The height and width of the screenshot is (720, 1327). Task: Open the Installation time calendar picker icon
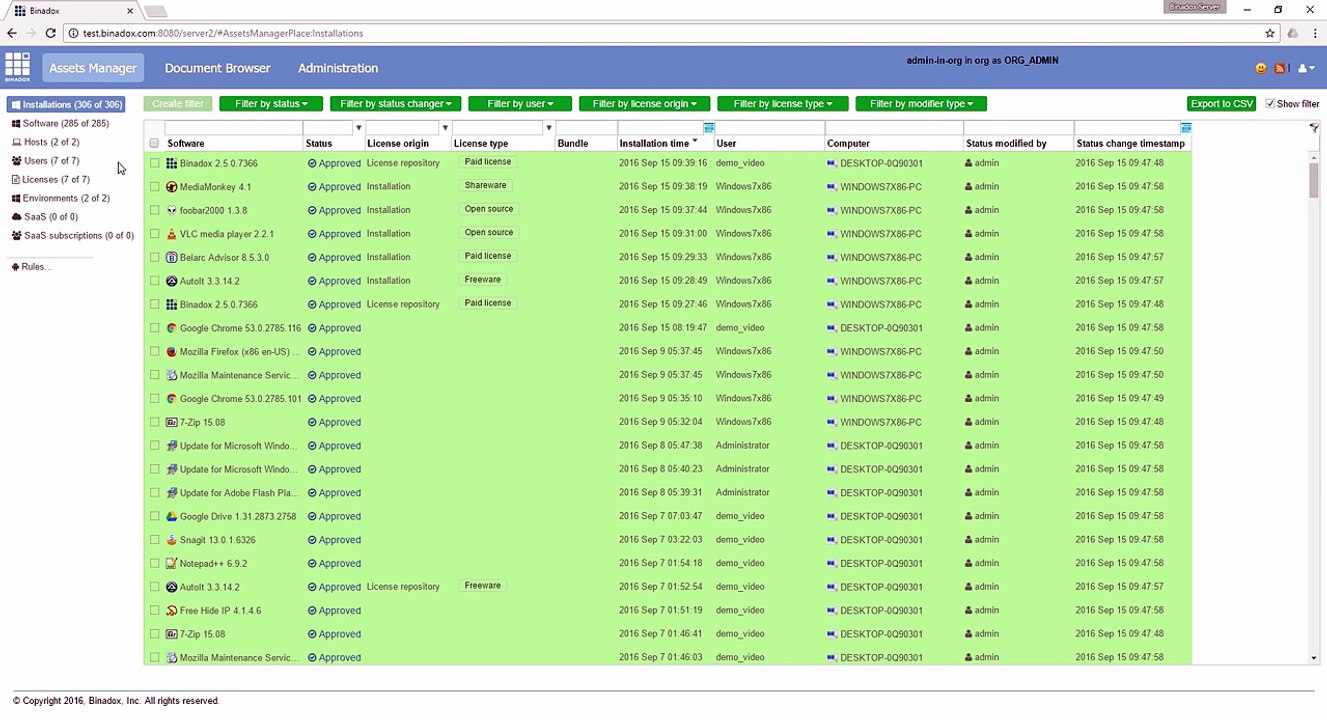tap(709, 128)
